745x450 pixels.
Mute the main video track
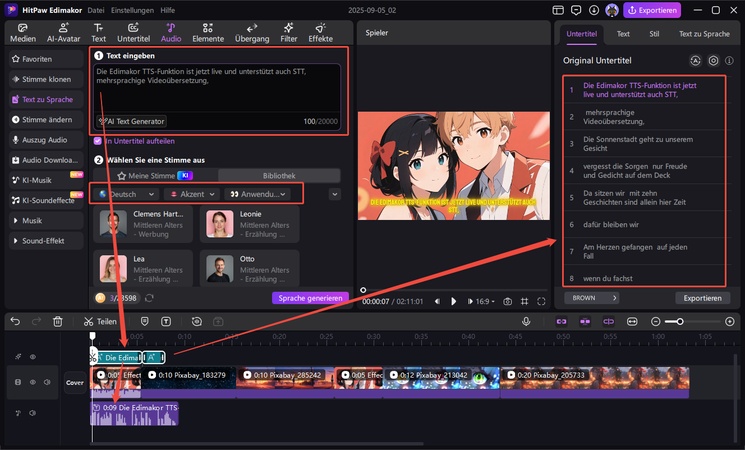[47, 382]
